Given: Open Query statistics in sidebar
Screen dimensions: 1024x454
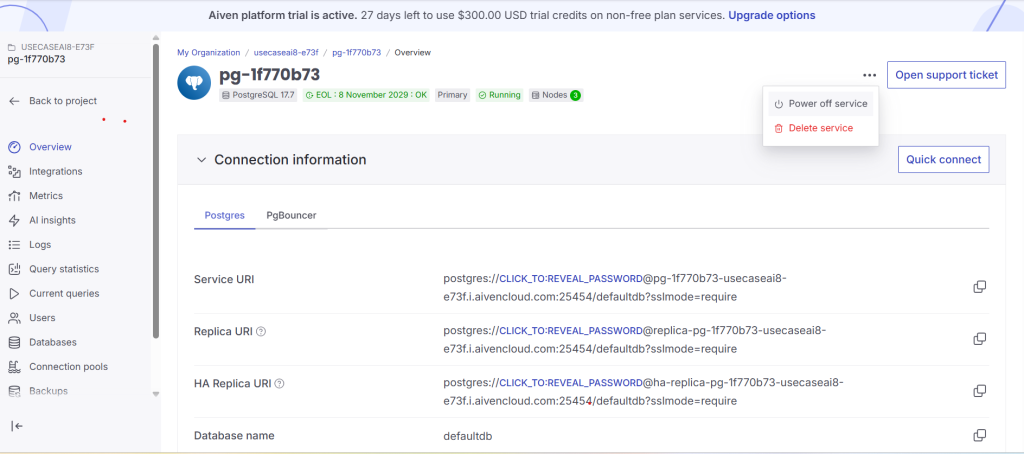Looking at the screenshot, I should click(63, 269).
